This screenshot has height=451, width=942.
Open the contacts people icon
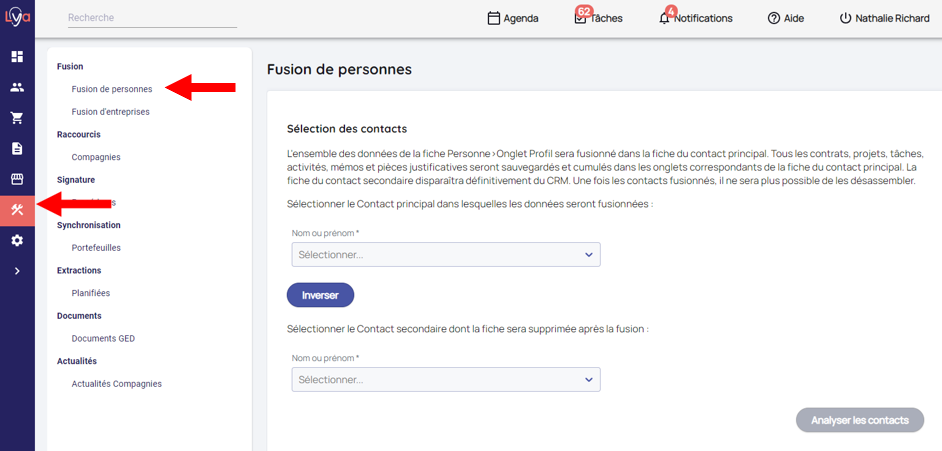point(17,87)
